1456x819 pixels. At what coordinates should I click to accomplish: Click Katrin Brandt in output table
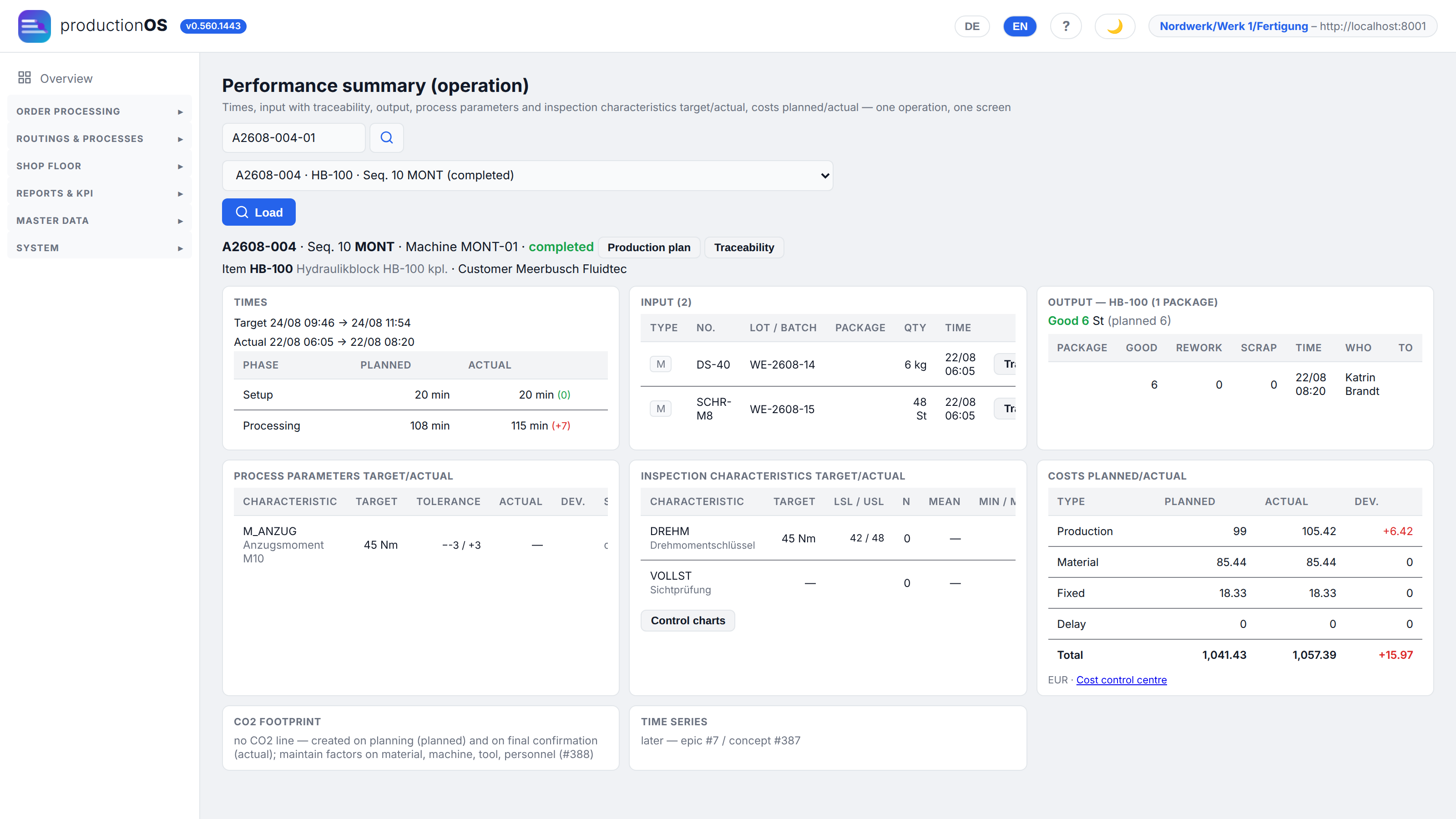click(1362, 384)
